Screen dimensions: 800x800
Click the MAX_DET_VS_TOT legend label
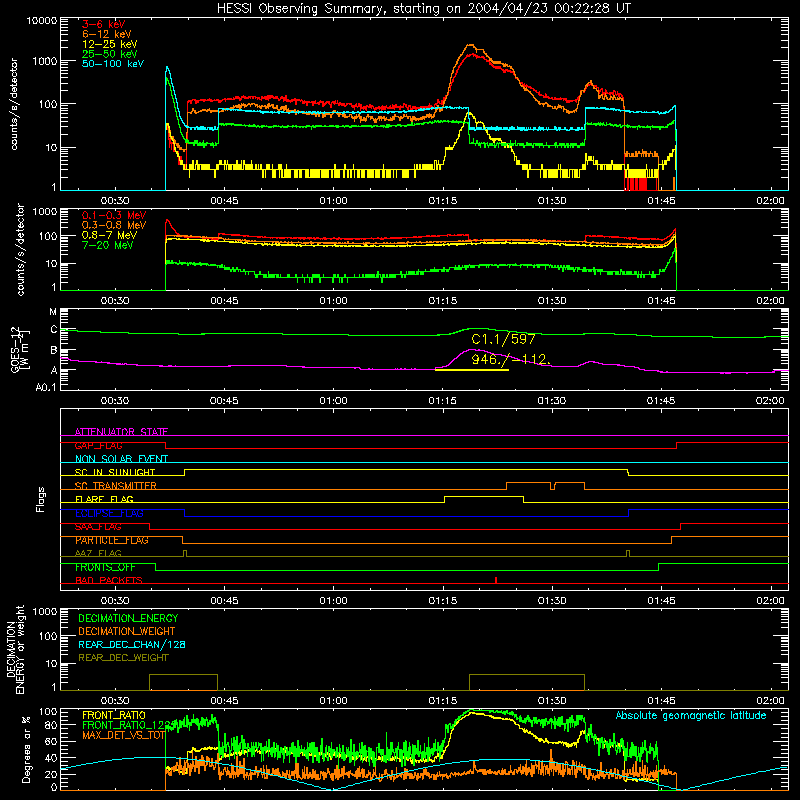click(x=124, y=735)
